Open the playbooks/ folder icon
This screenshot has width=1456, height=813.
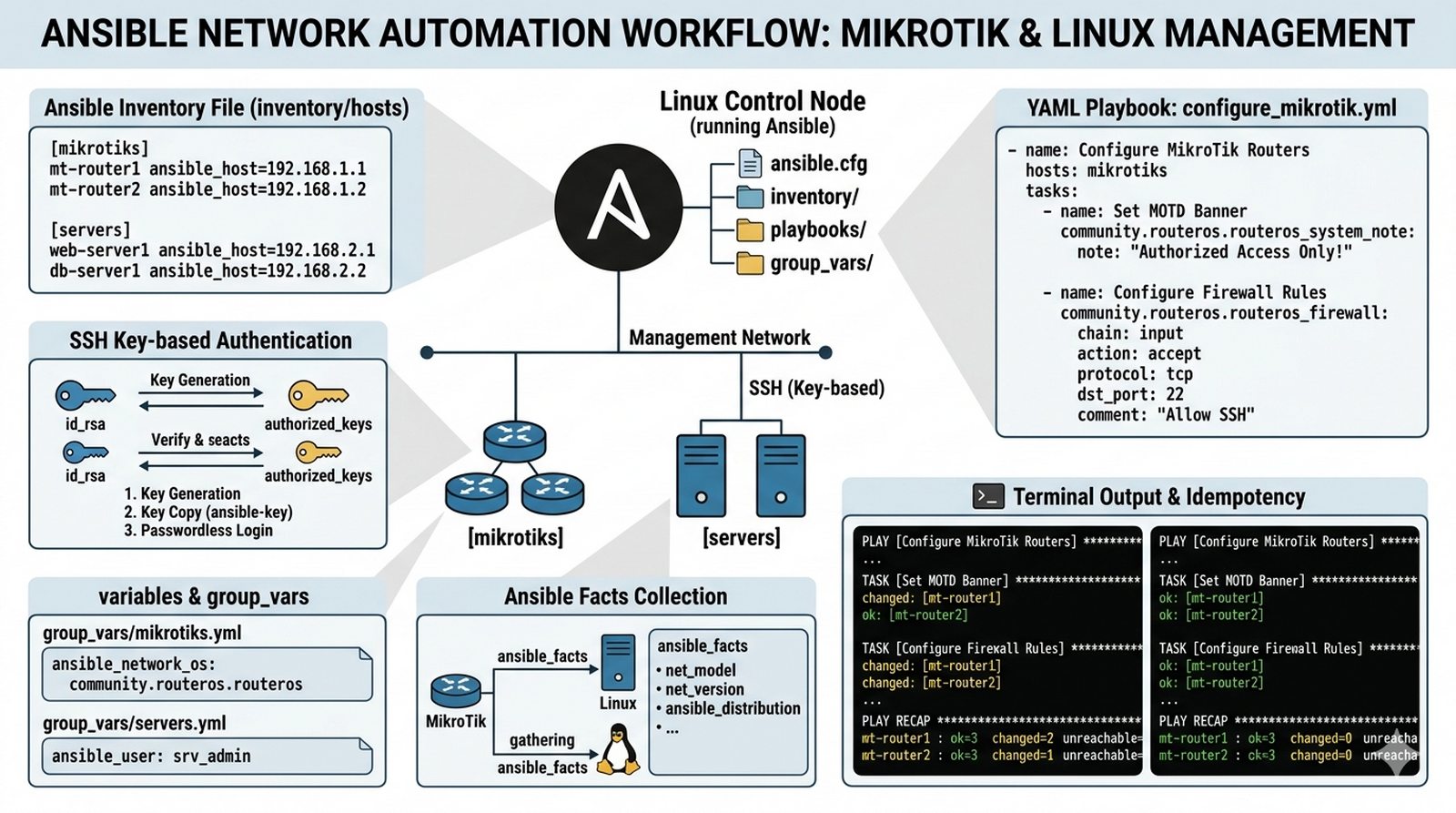750,230
